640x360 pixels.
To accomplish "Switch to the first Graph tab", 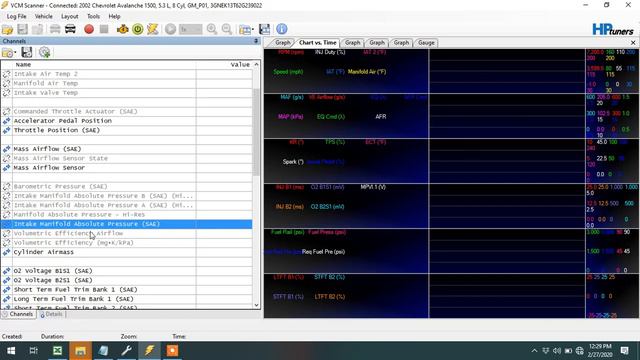I will click(x=282, y=42).
